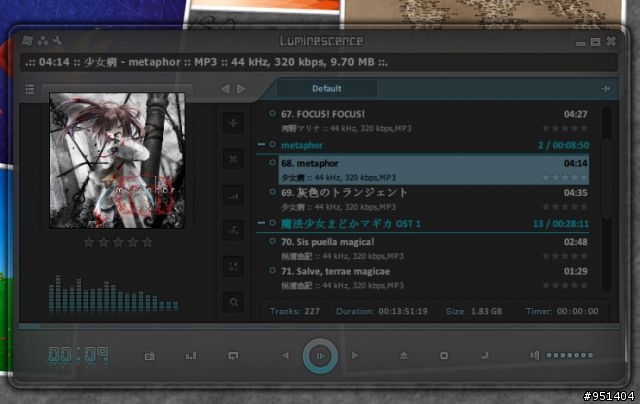The image size is (640, 404).
Task: Click the Tracks: 227 status text
Action: pyautogui.click(x=295, y=311)
